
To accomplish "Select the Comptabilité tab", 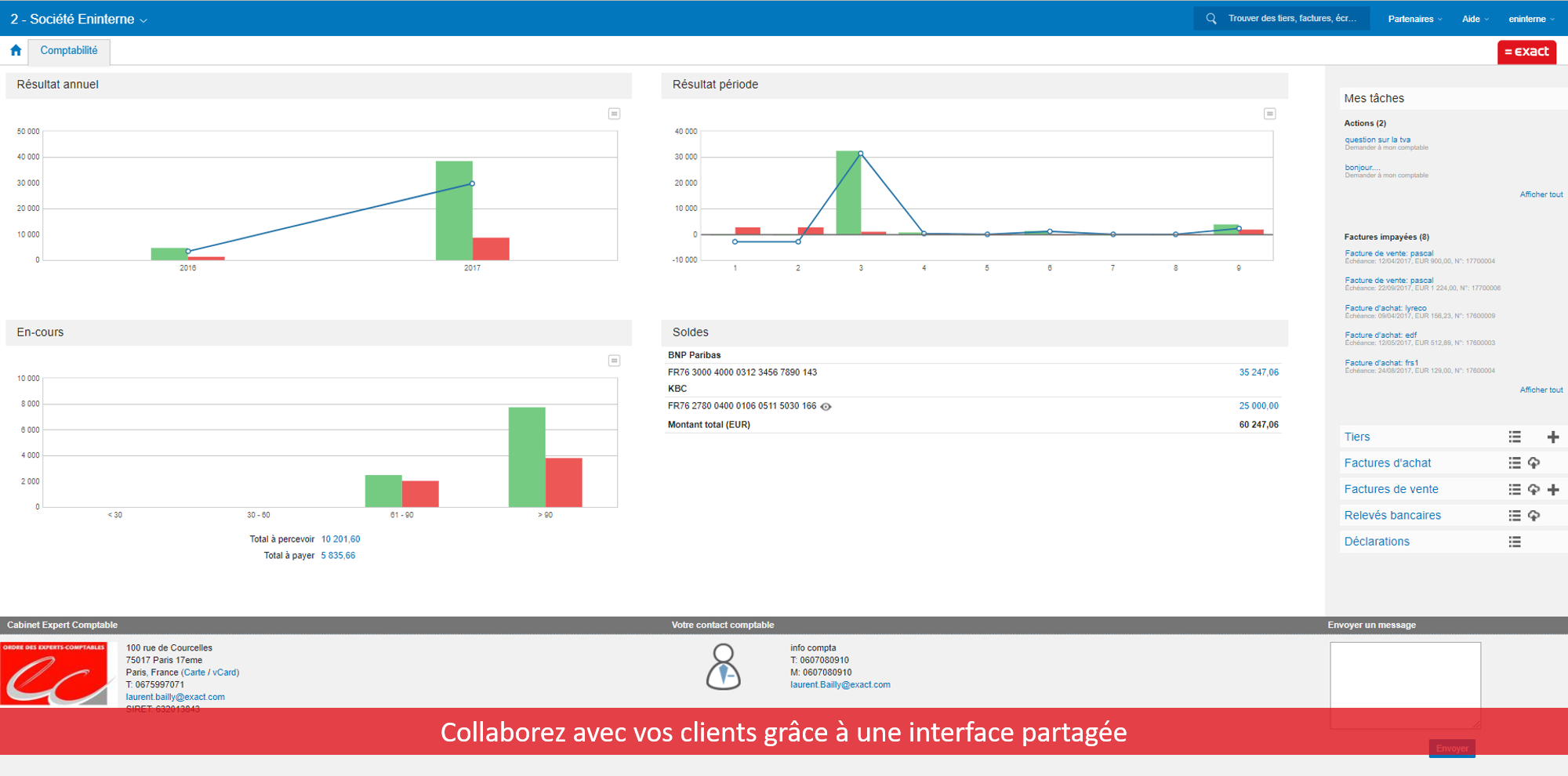I will [x=69, y=51].
